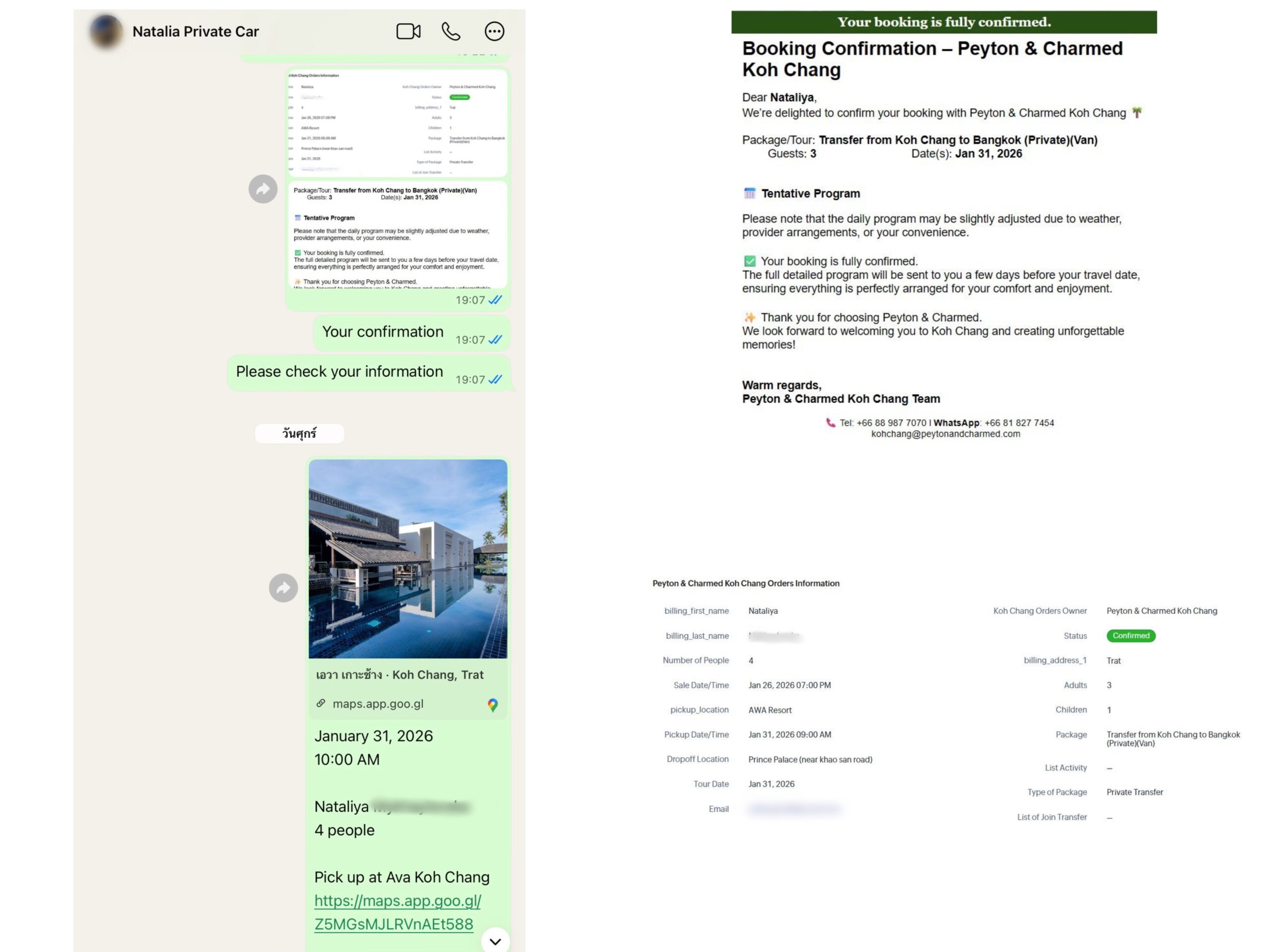The width and height of the screenshot is (1270, 952).
Task: Click the WhatsApp number +66 81 827 7454
Action: (1018, 423)
